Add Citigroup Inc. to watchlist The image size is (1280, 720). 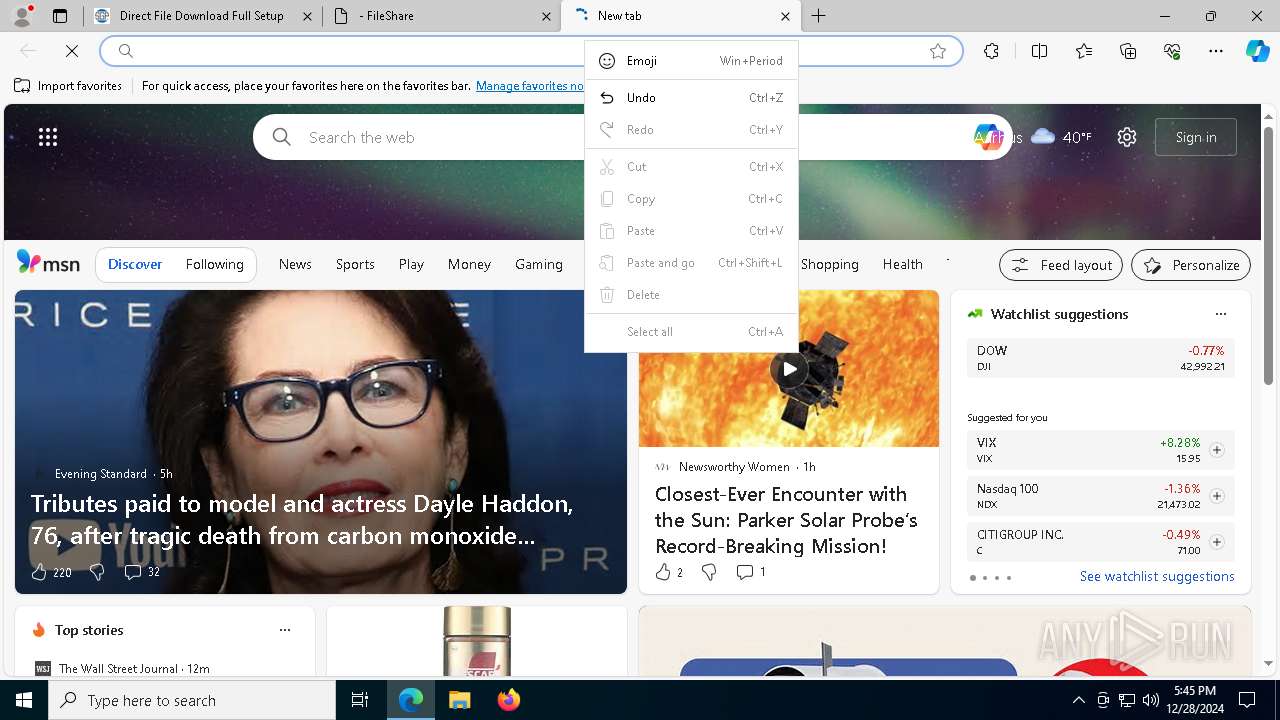click(1217, 542)
